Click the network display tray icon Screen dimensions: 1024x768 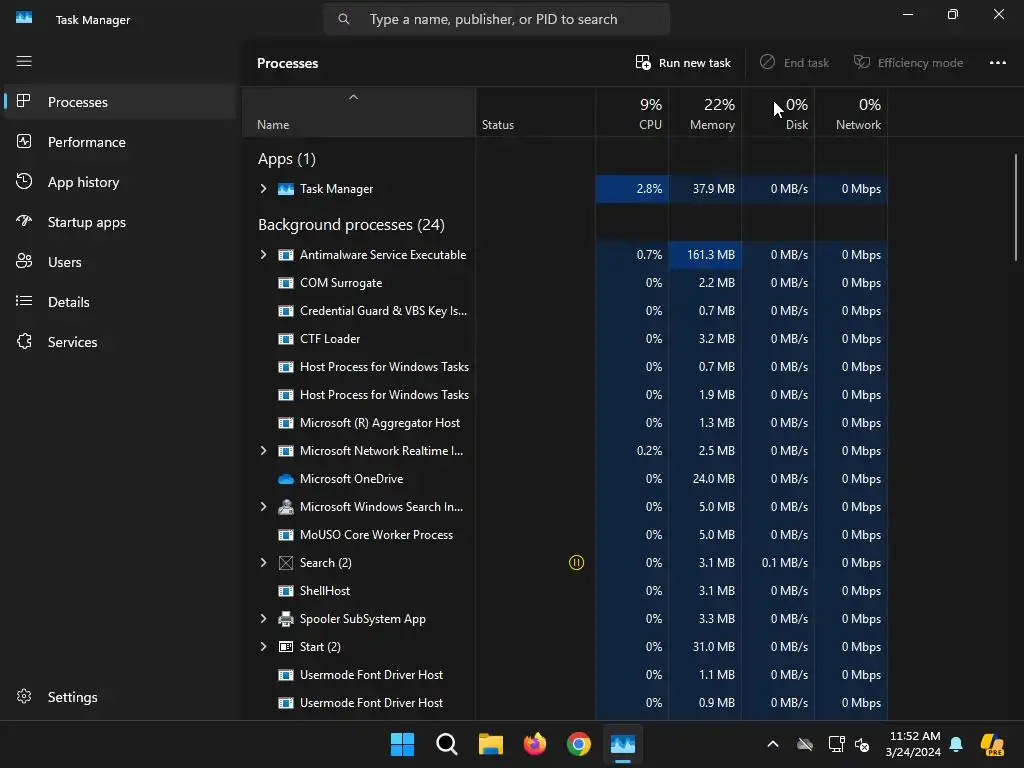[x=836, y=744]
